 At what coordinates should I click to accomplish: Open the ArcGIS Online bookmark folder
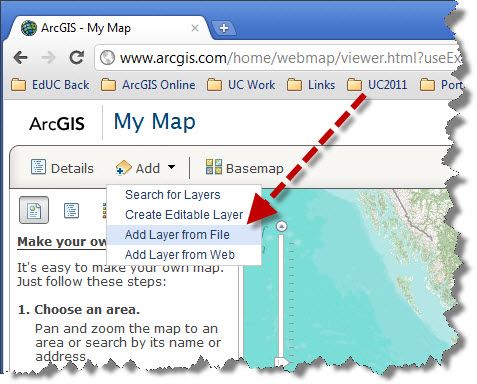point(148,85)
